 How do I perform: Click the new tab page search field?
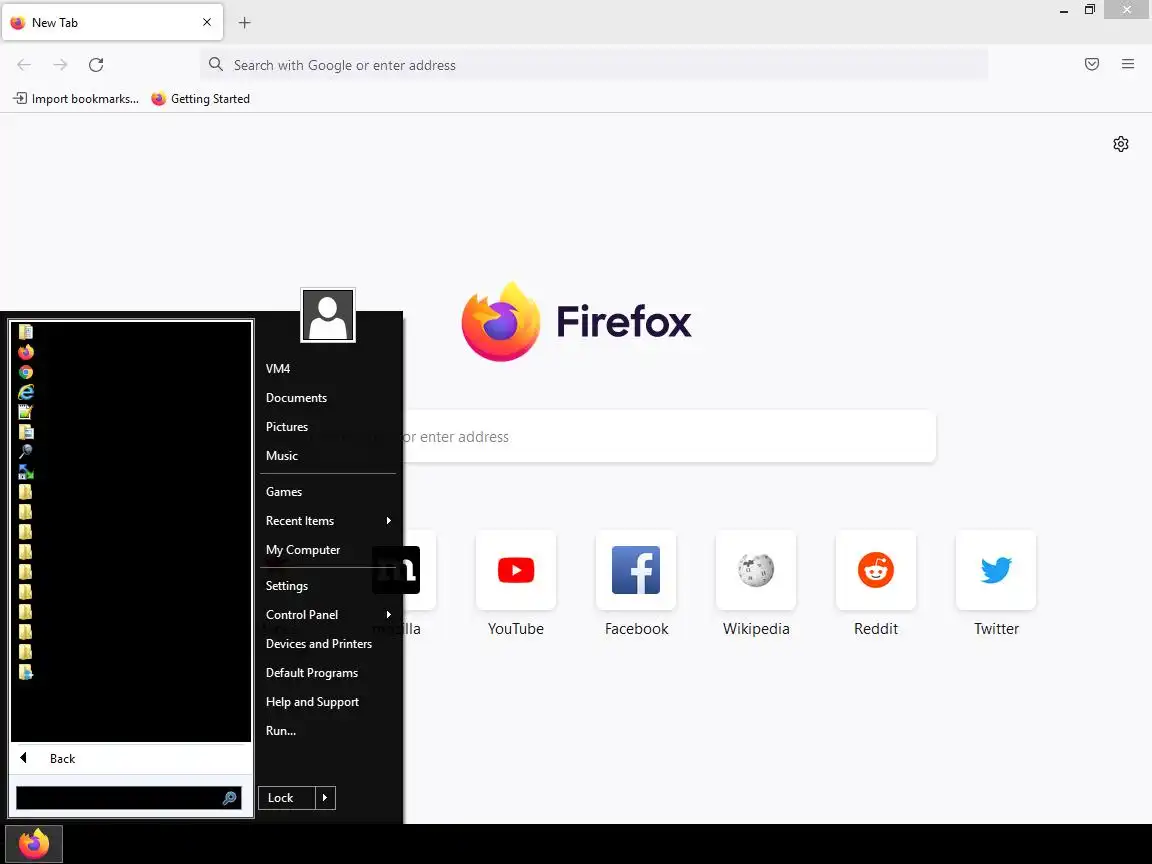pyautogui.click(x=669, y=436)
